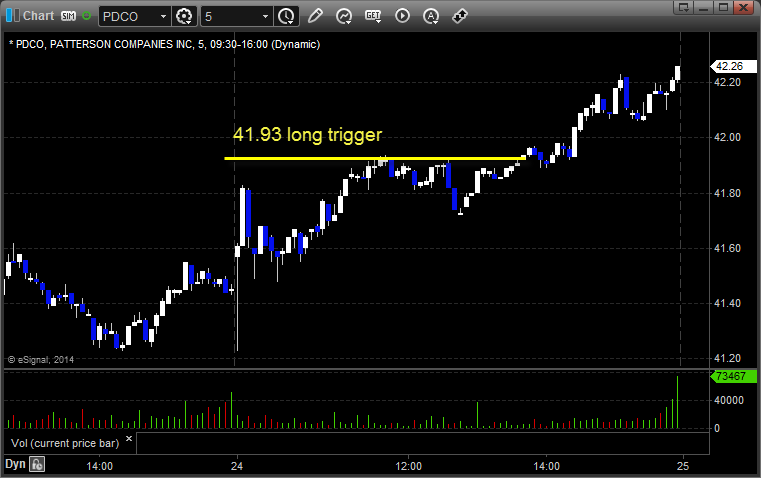
Task: Open the window options menu button
Action: (684, 7)
